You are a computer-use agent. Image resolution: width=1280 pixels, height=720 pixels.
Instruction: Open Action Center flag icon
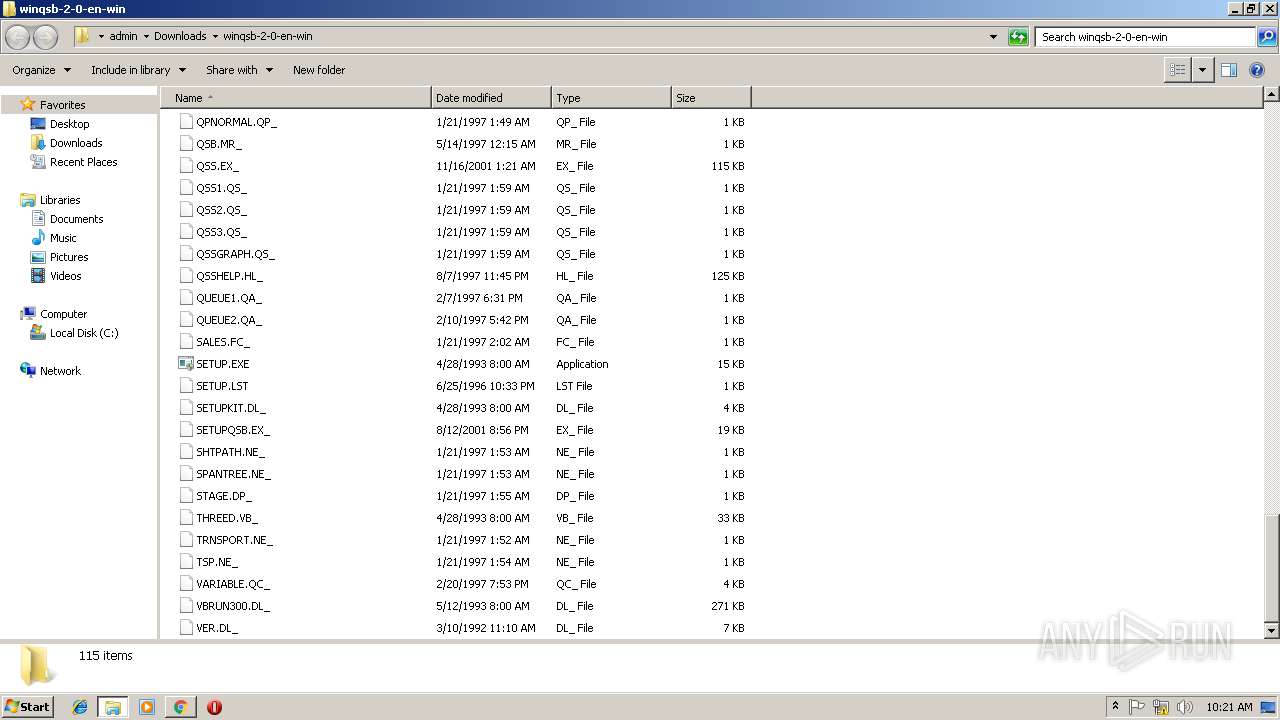click(1137, 707)
